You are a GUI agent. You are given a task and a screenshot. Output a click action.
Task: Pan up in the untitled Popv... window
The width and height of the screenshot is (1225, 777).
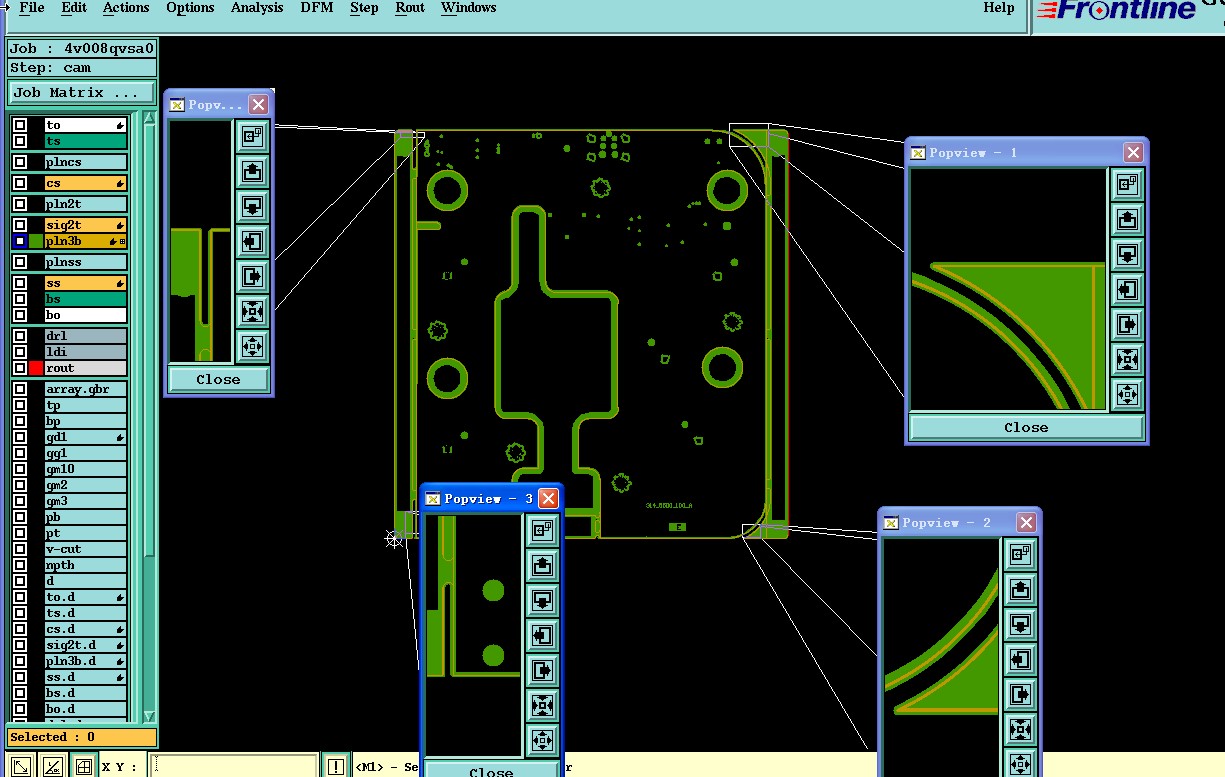(252, 171)
